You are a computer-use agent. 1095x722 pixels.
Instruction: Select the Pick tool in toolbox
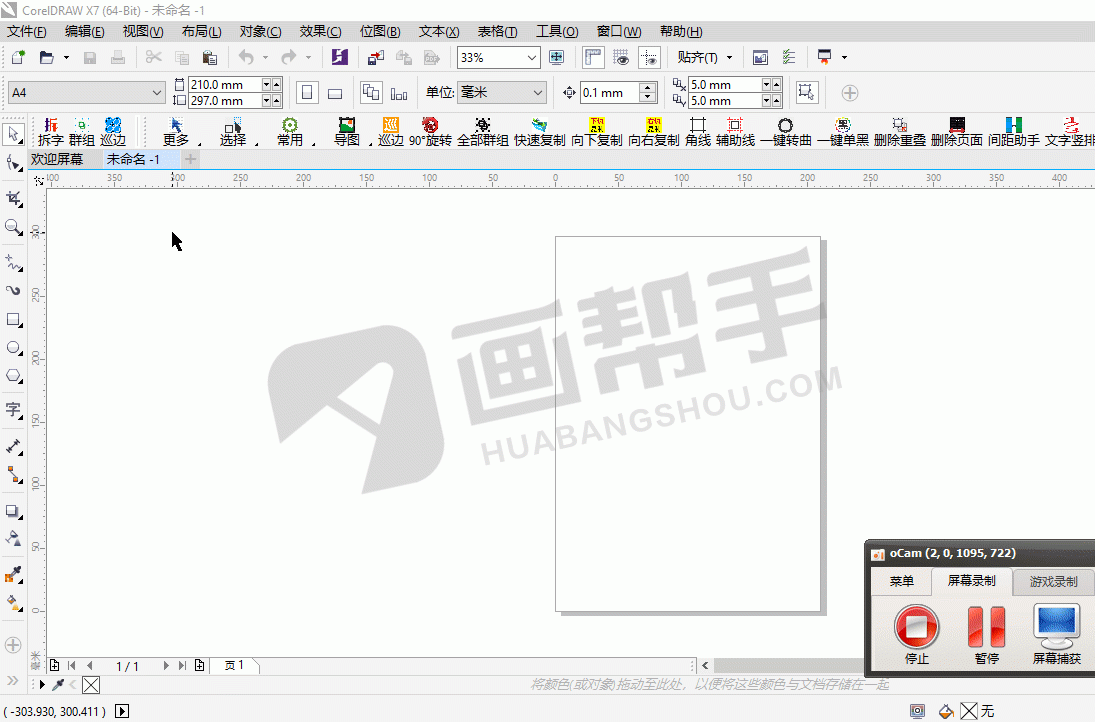[14, 135]
